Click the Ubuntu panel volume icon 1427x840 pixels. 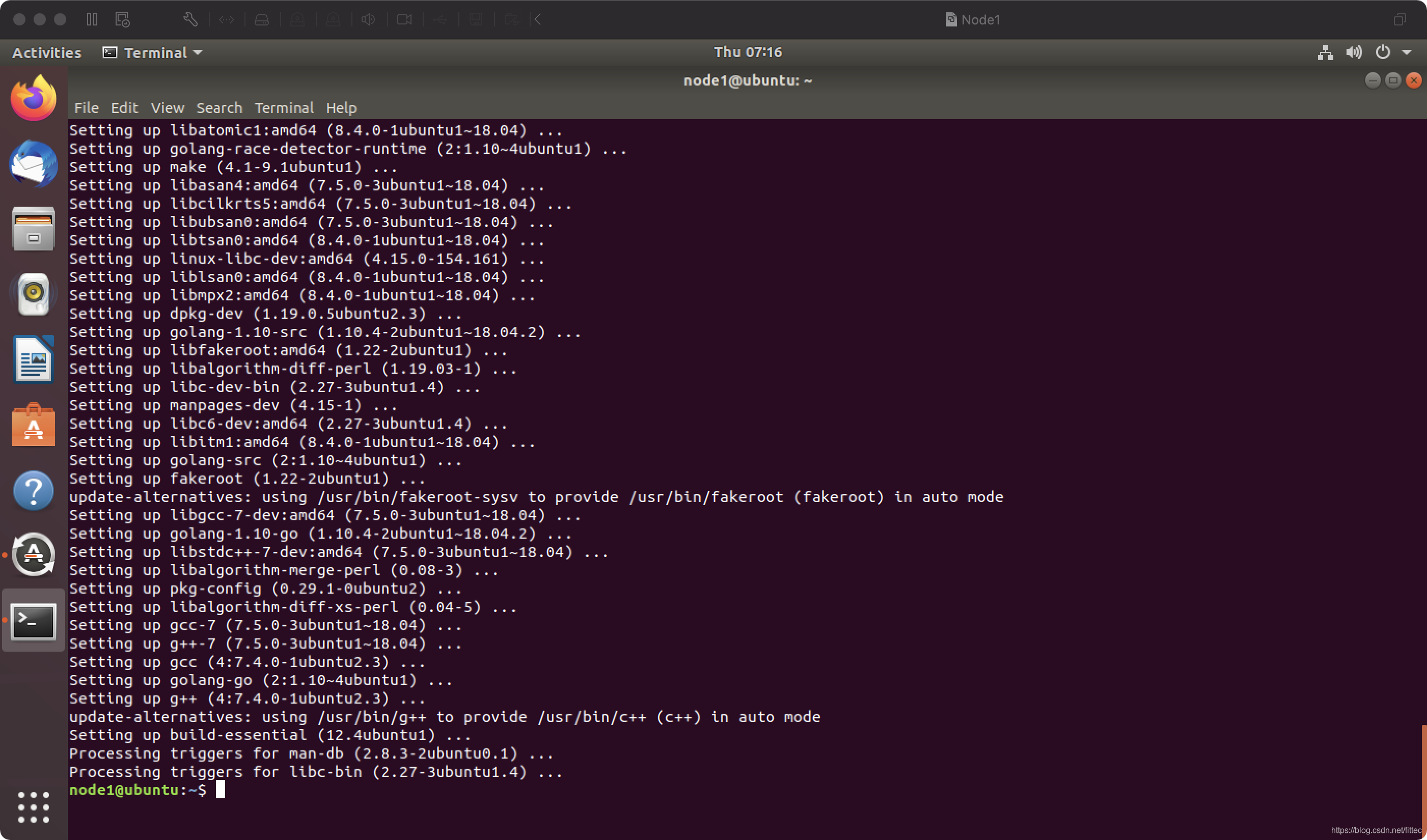click(1354, 52)
